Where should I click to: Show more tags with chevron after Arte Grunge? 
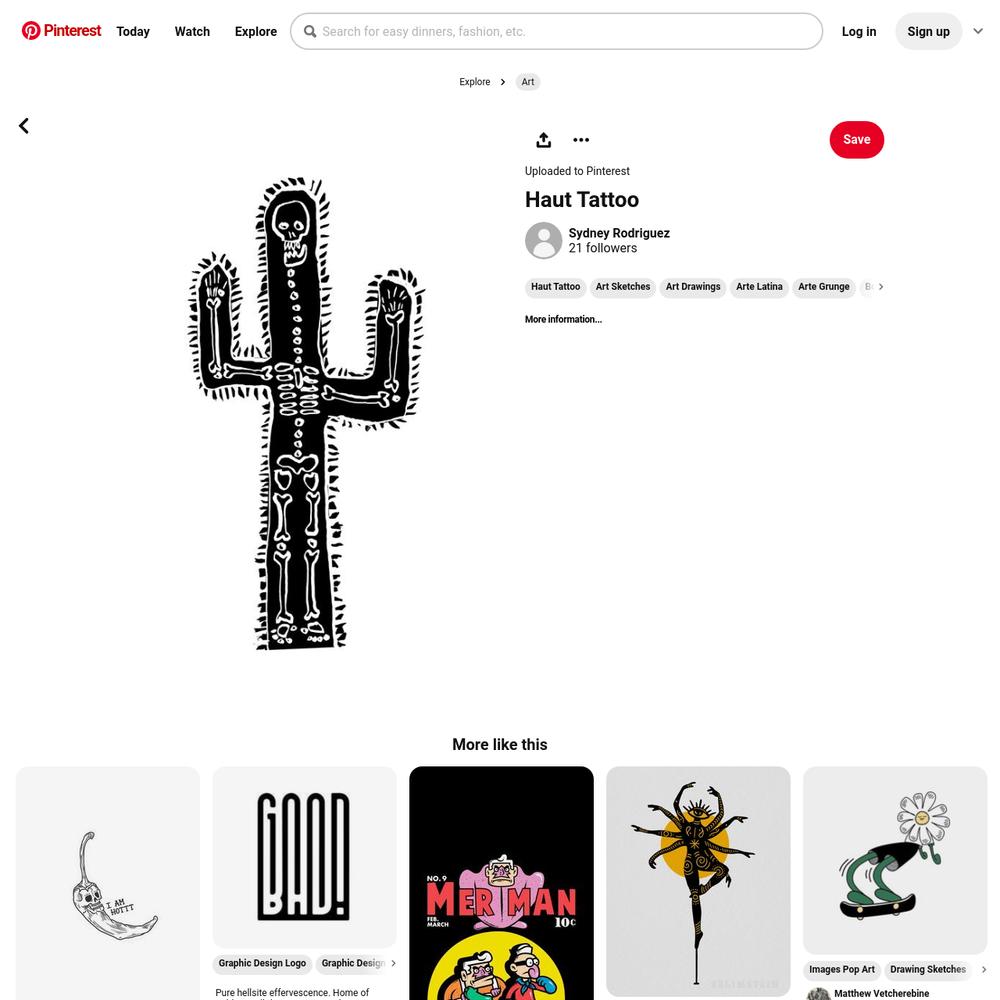point(881,287)
